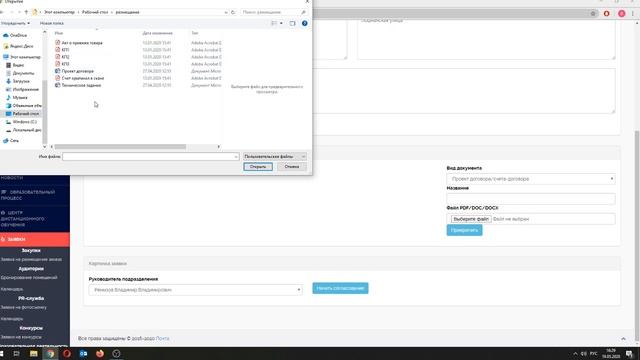Sort files by the Имя column header
This screenshot has width=640, height=360.
tap(59, 33)
